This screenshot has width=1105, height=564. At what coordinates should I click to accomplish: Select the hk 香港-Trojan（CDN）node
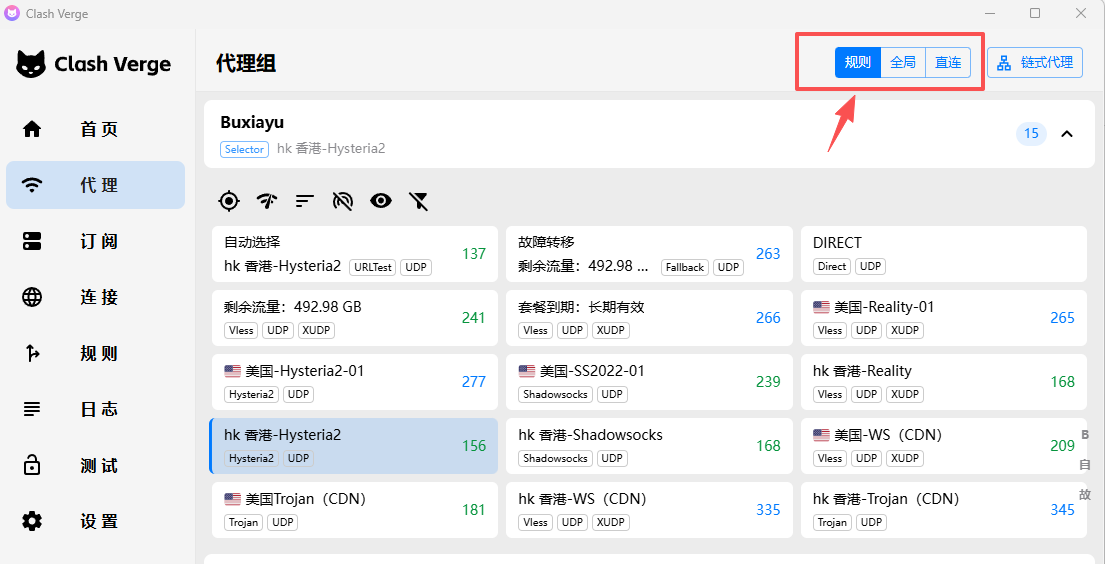point(944,510)
